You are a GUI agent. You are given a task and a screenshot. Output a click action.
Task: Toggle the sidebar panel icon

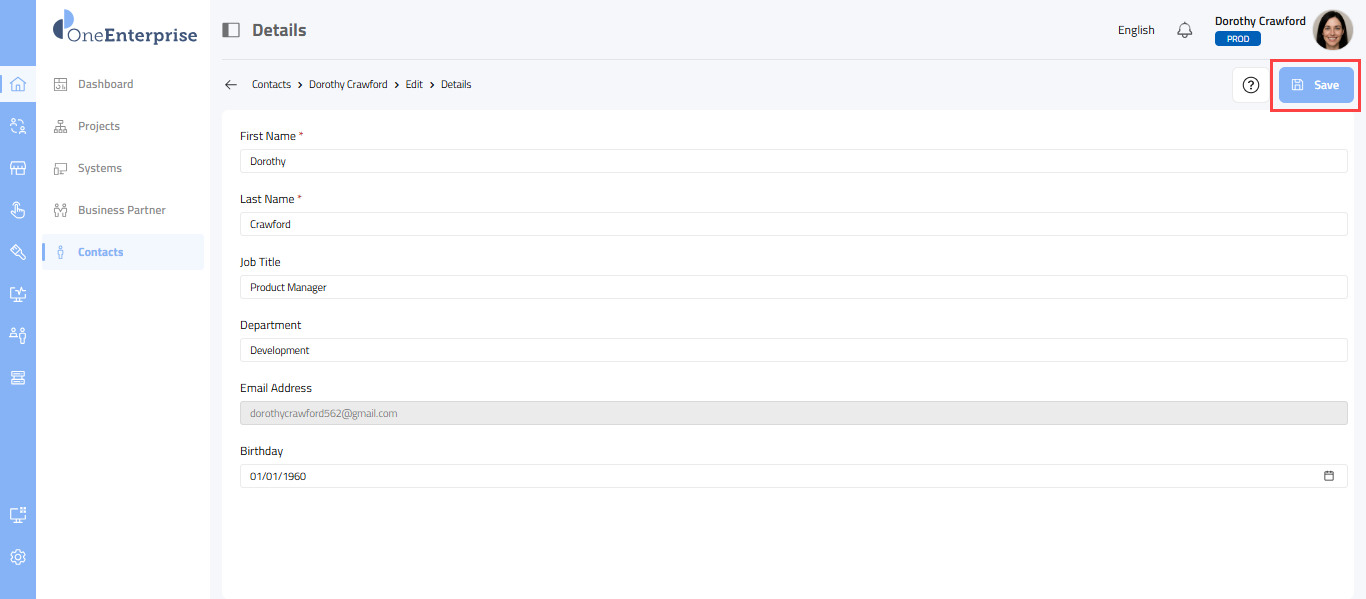pyautogui.click(x=231, y=30)
